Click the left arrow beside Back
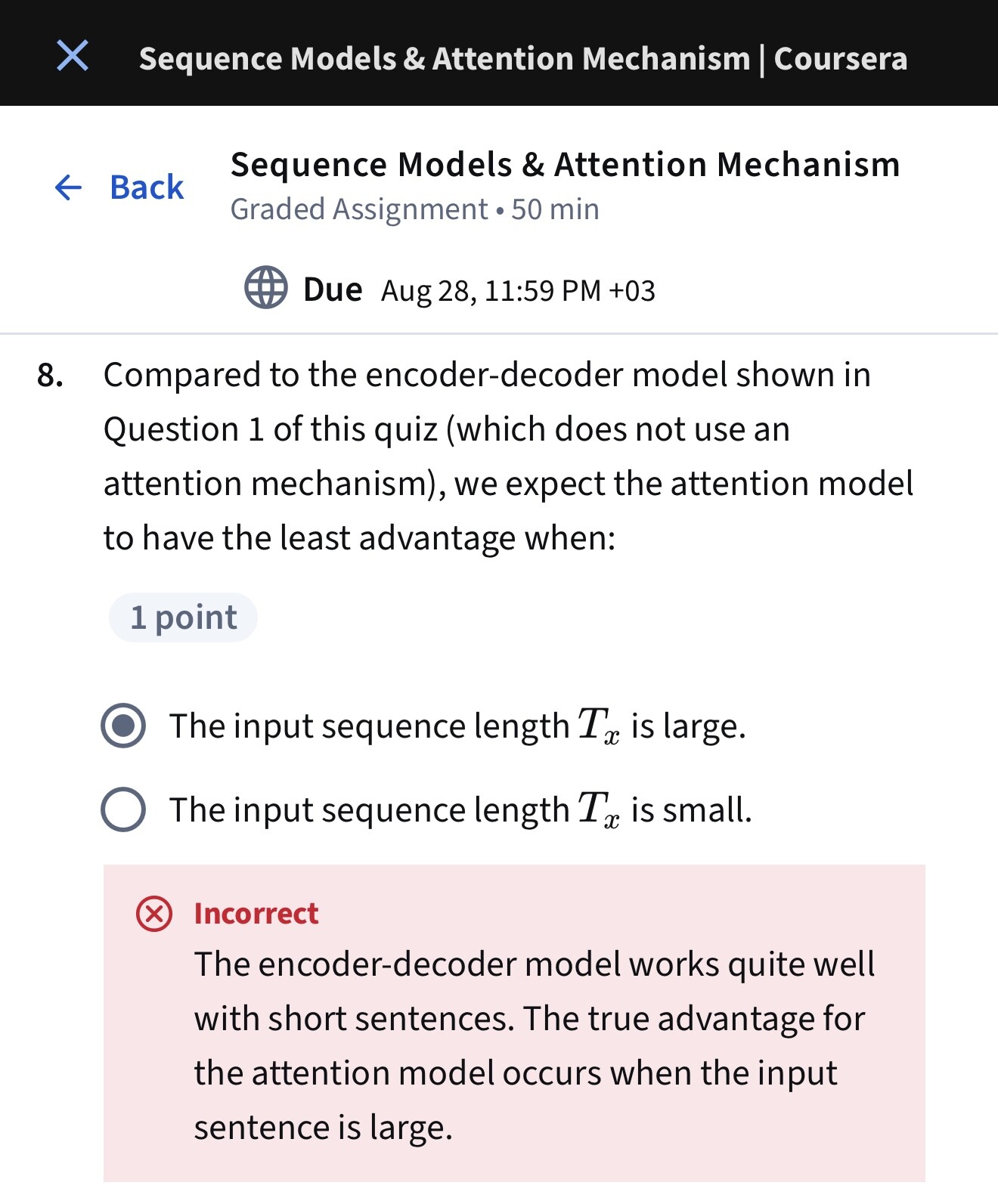 pyautogui.click(x=69, y=187)
